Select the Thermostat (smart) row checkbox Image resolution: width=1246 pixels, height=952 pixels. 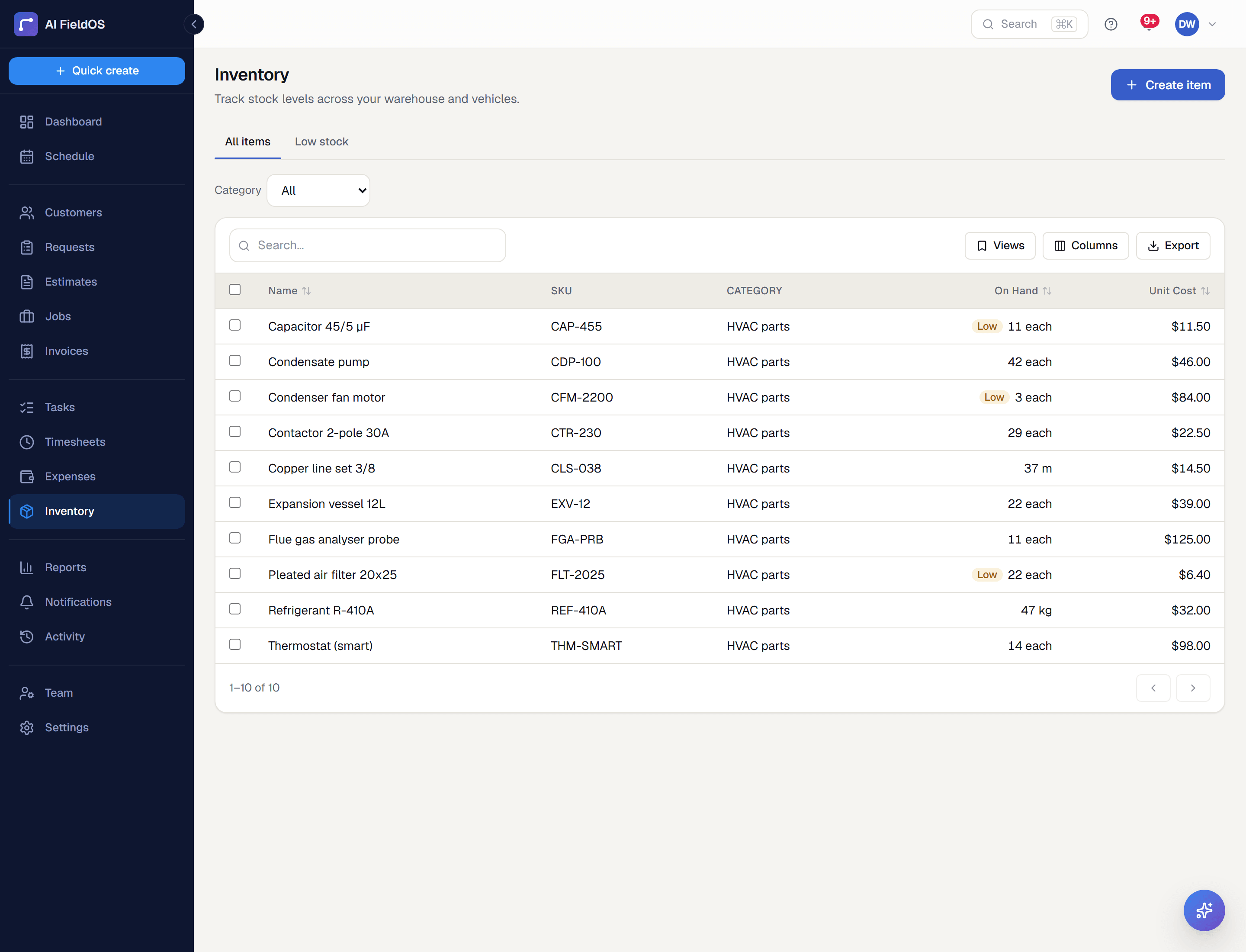click(x=235, y=644)
